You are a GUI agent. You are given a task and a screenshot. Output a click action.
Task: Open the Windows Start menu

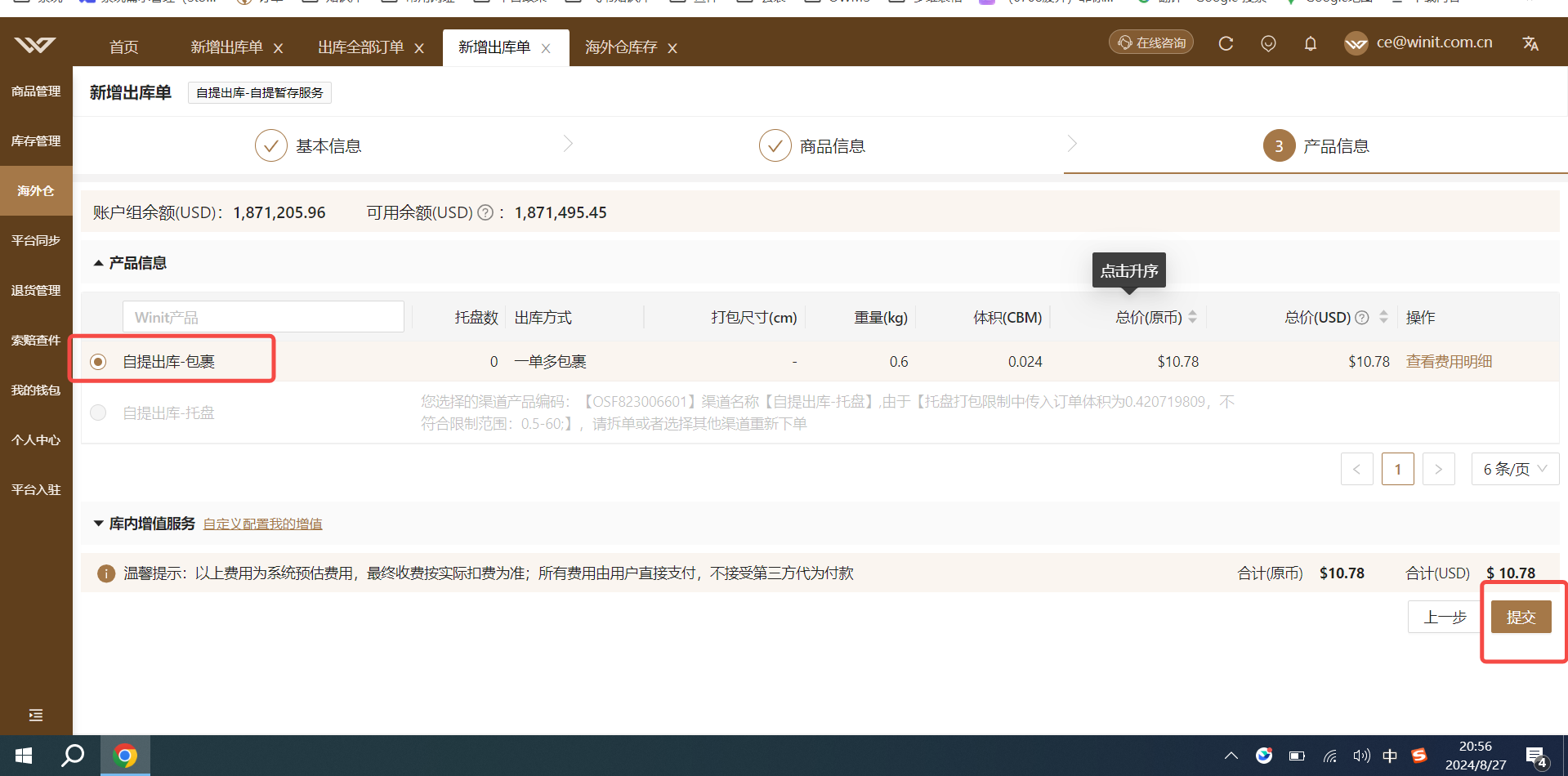24,756
